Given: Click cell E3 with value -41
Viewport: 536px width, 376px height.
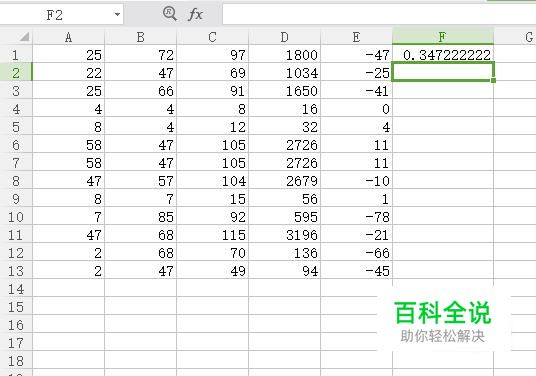Looking at the screenshot, I should pyautogui.click(x=357, y=91).
